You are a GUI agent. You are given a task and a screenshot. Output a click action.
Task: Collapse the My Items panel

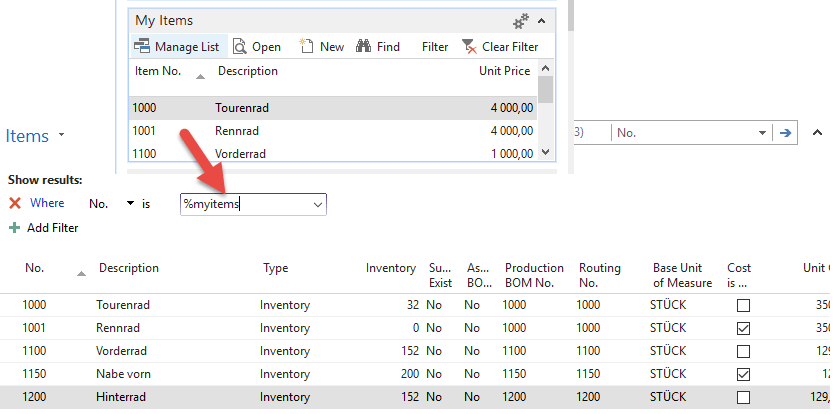(x=542, y=20)
